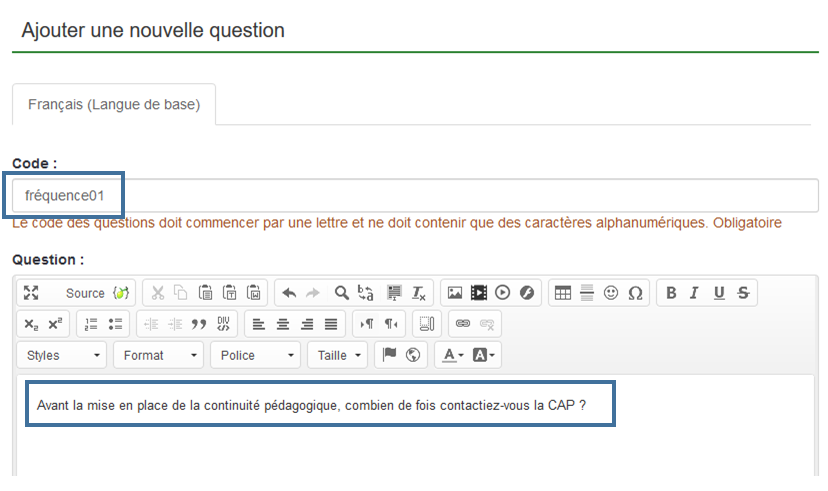Open the Styles dropdown

[x=63, y=355]
